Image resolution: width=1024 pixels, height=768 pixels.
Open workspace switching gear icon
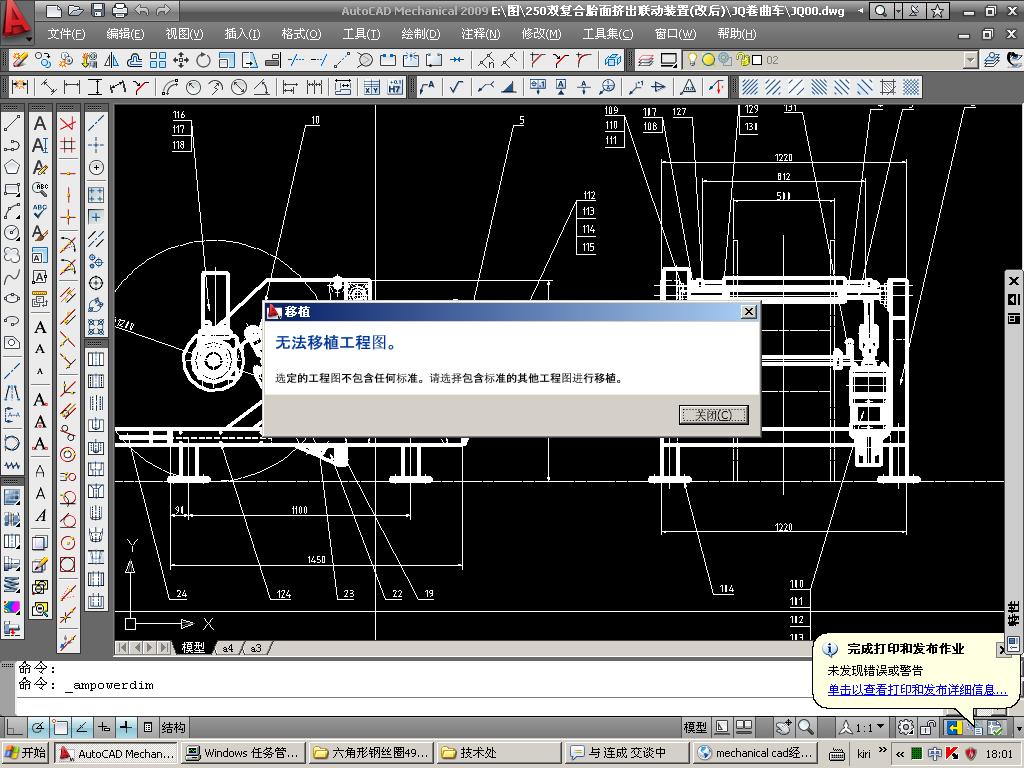[906, 727]
